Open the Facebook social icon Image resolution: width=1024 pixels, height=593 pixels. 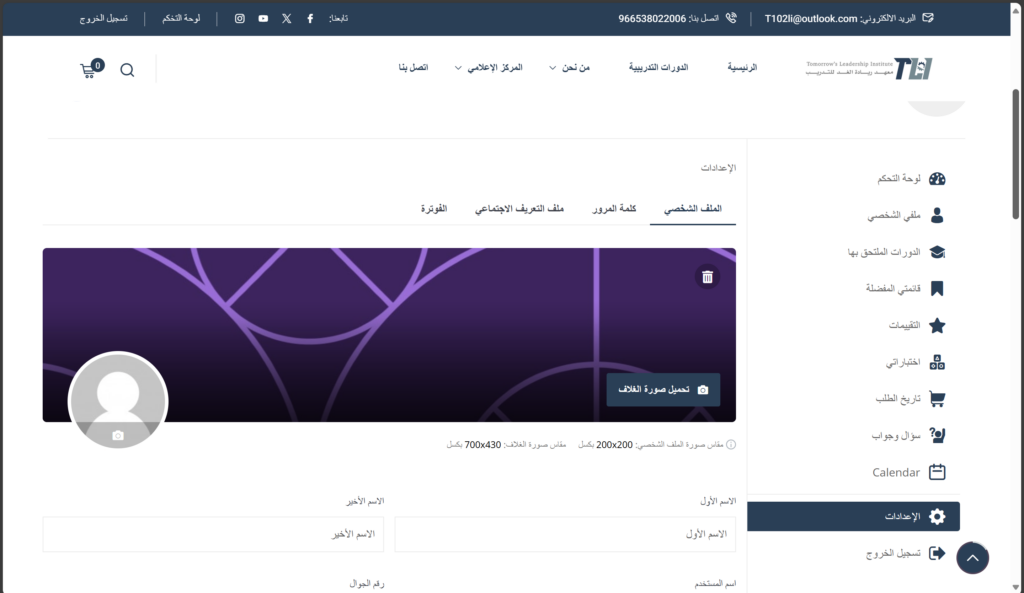310,18
